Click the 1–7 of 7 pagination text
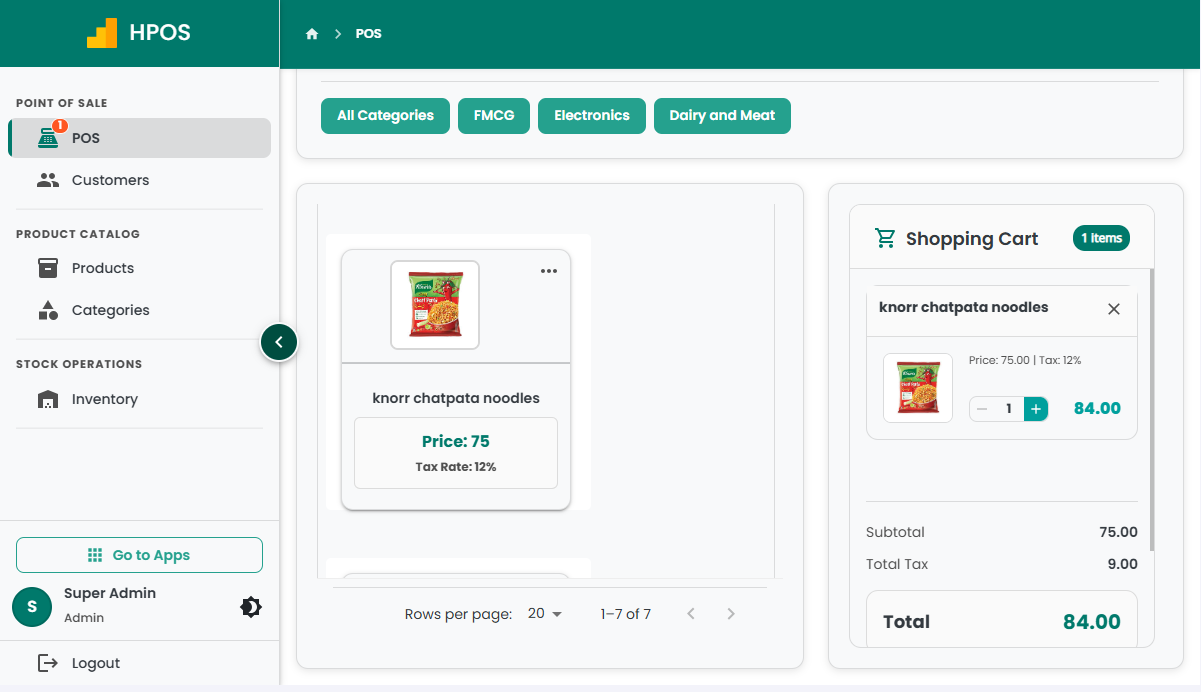 [626, 614]
